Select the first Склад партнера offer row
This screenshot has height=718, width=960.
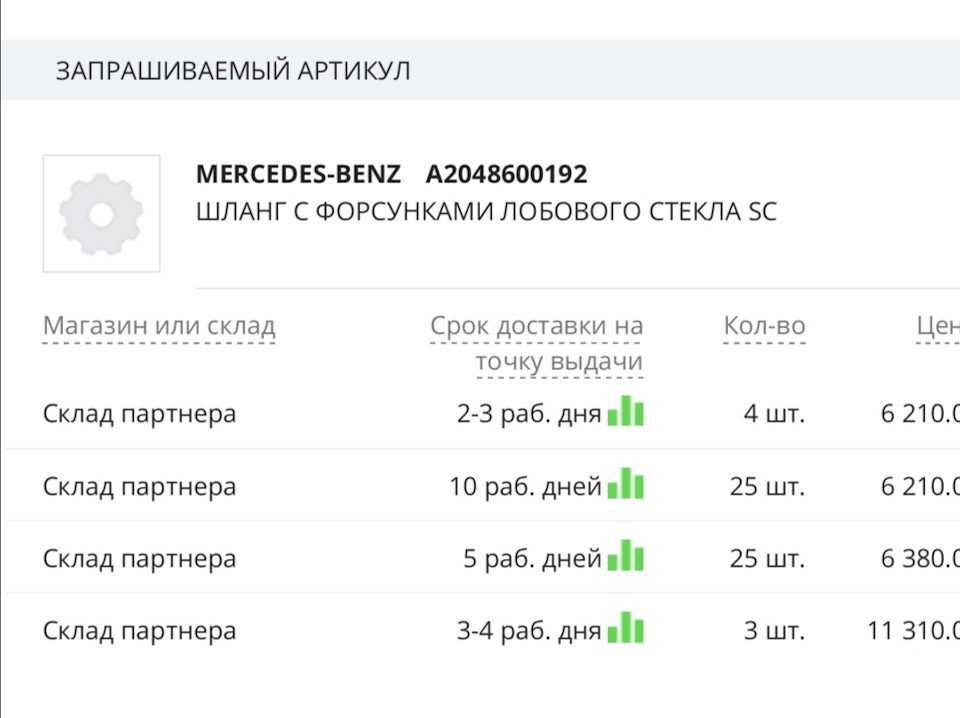coord(139,412)
